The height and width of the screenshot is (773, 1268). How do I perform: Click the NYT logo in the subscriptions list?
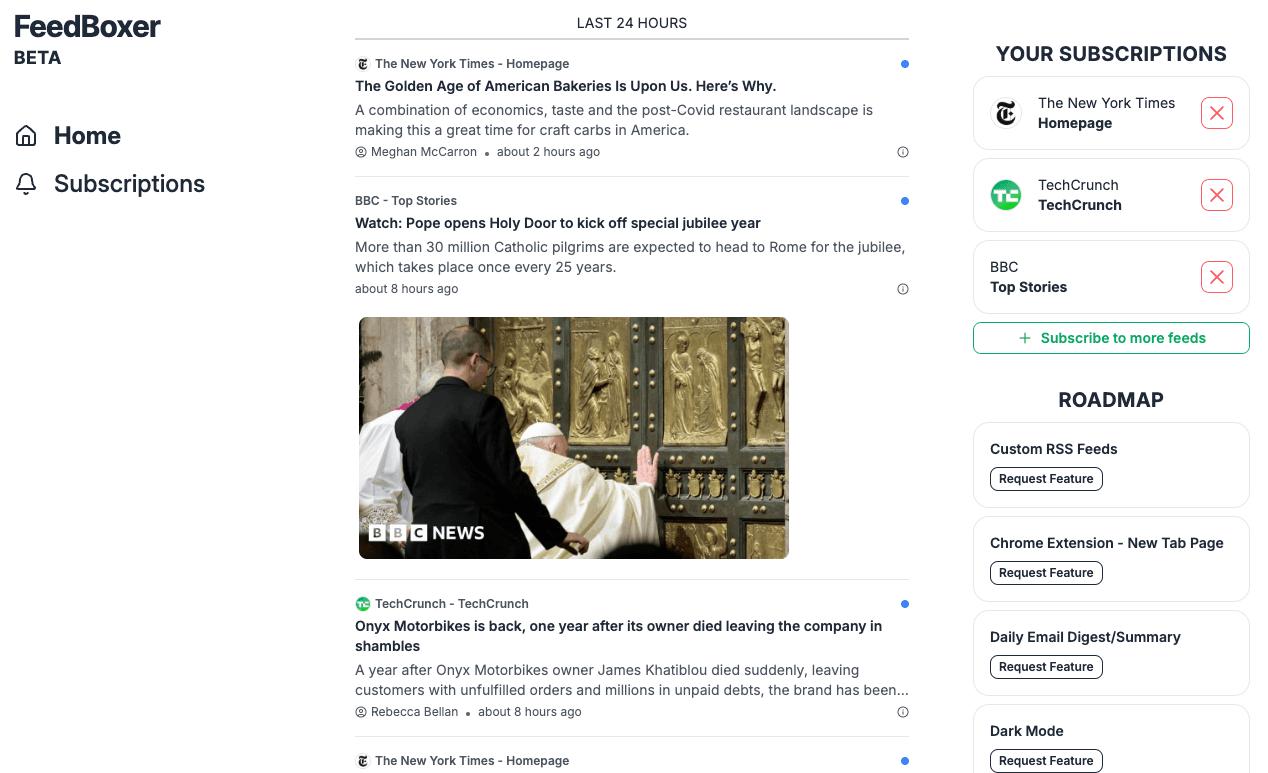coord(1006,113)
